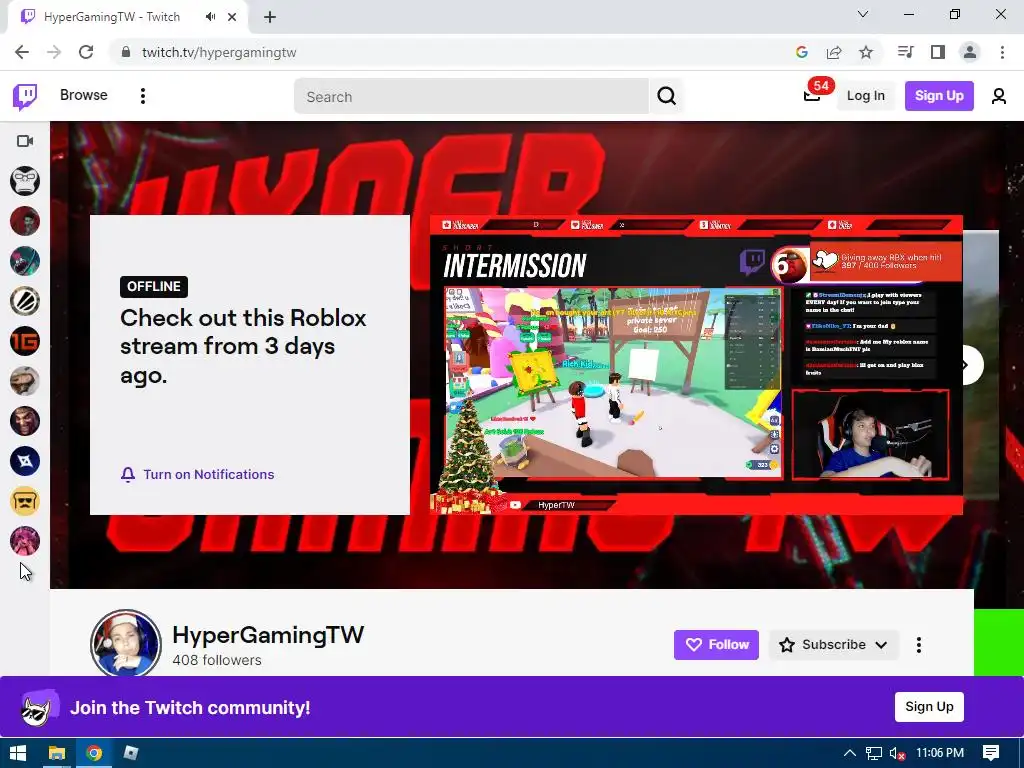Click the HyperGamingTW profile picture
Screen dimensions: 1024x768
coord(125,643)
